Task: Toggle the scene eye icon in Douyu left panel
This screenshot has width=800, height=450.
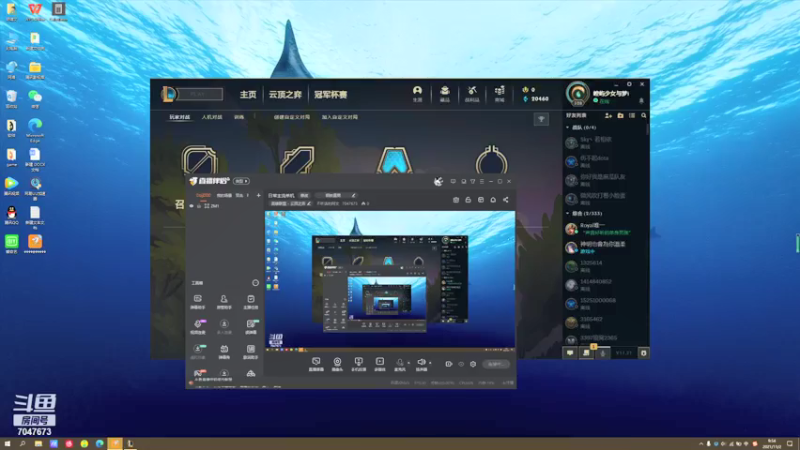Action: tap(192, 206)
